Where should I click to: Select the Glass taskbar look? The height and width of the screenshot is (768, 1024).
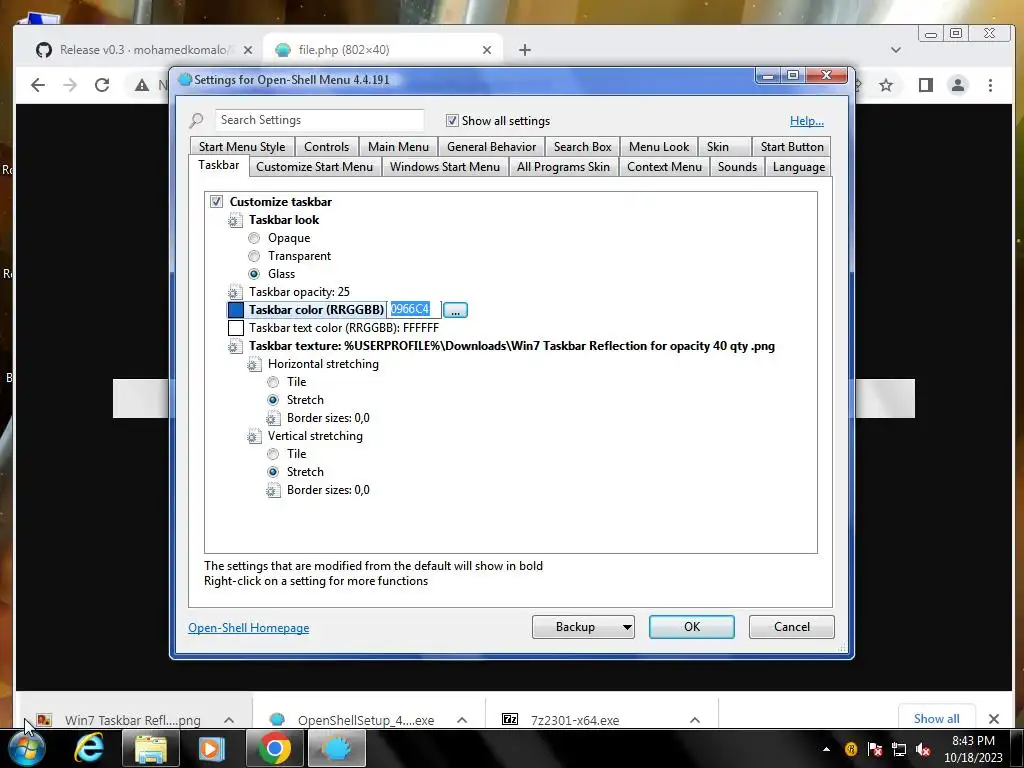point(254,274)
